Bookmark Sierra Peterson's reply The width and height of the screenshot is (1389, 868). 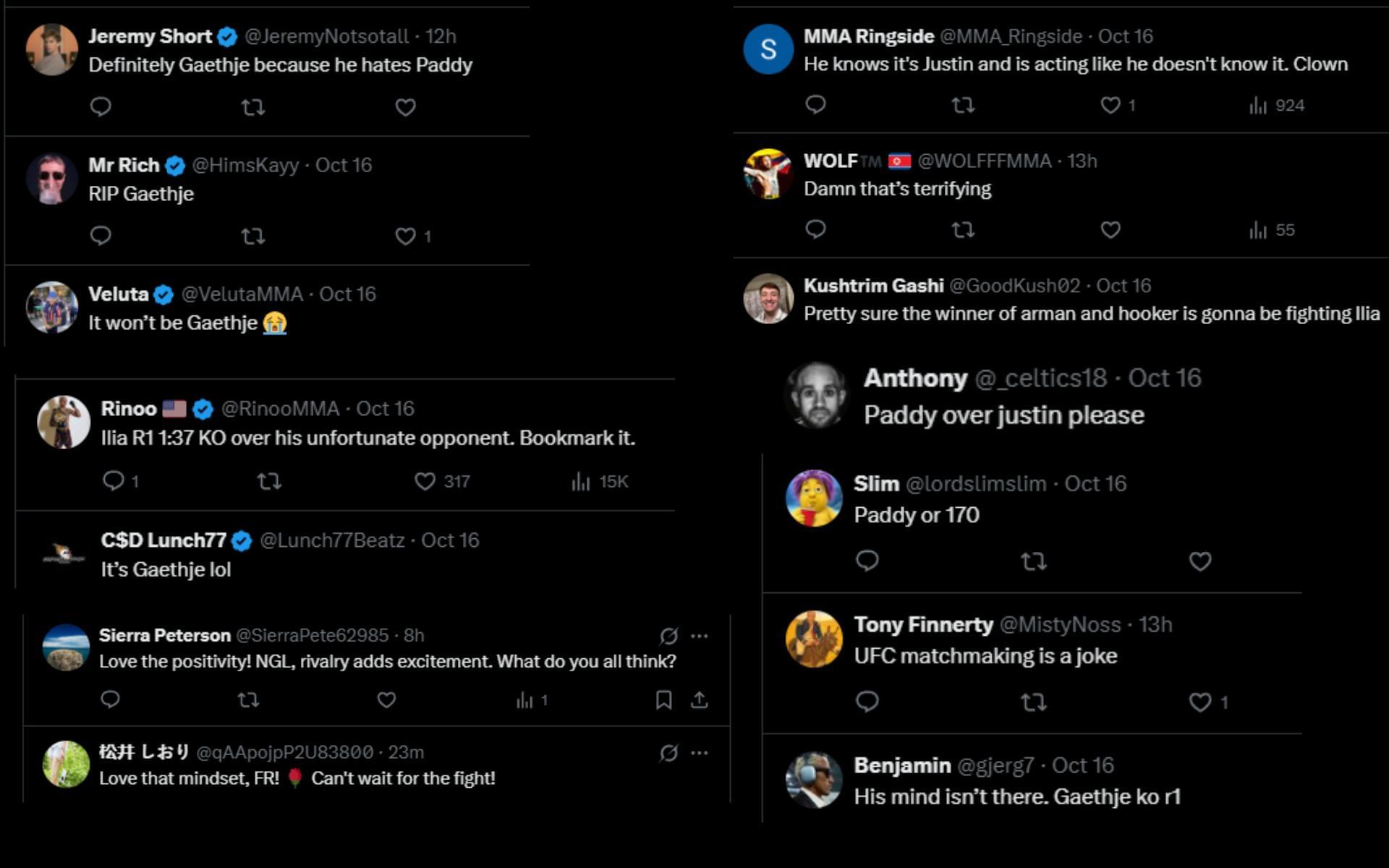click(x=663, y=699)
